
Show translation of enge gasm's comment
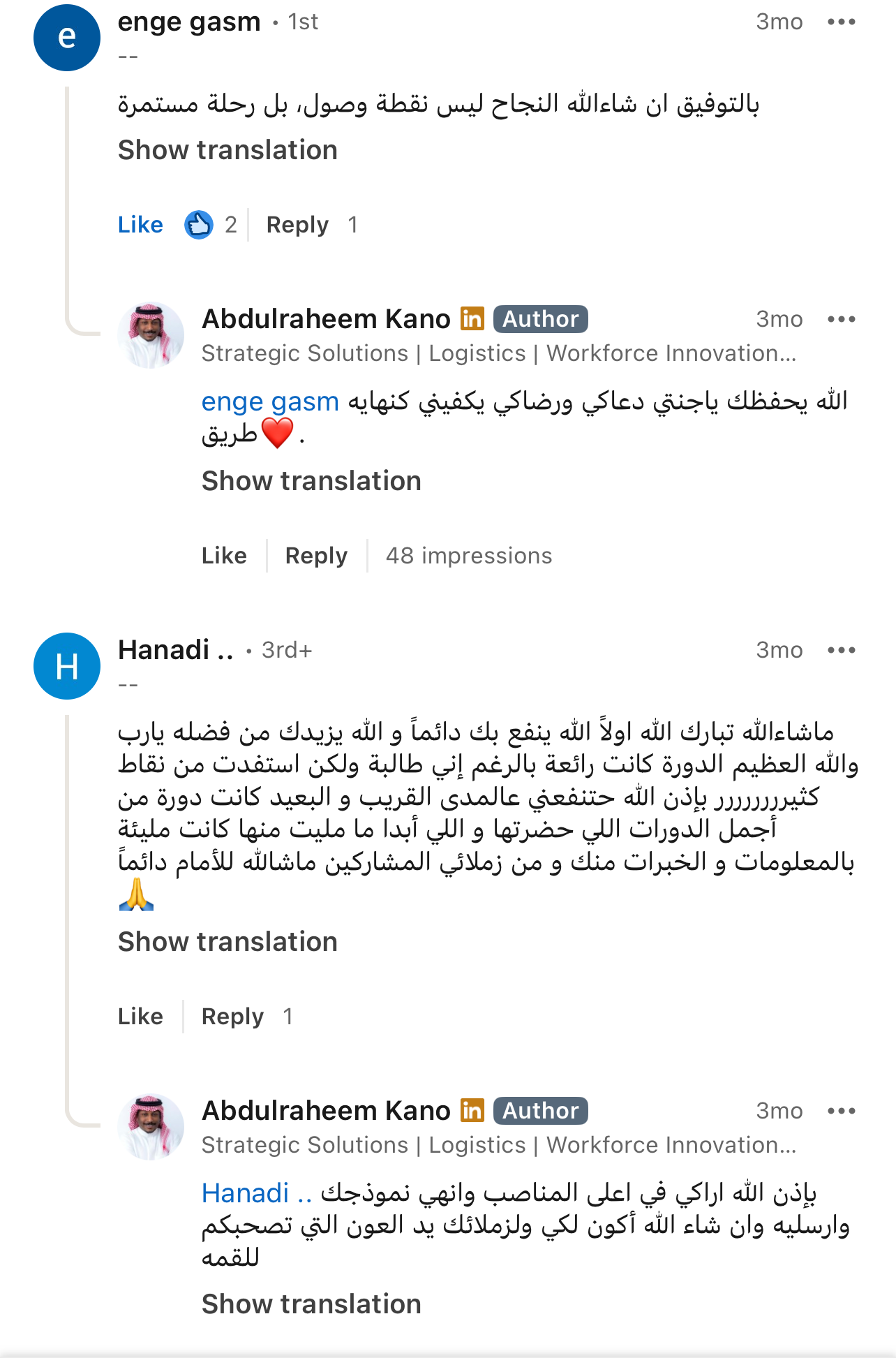click(x=227, y=149)
